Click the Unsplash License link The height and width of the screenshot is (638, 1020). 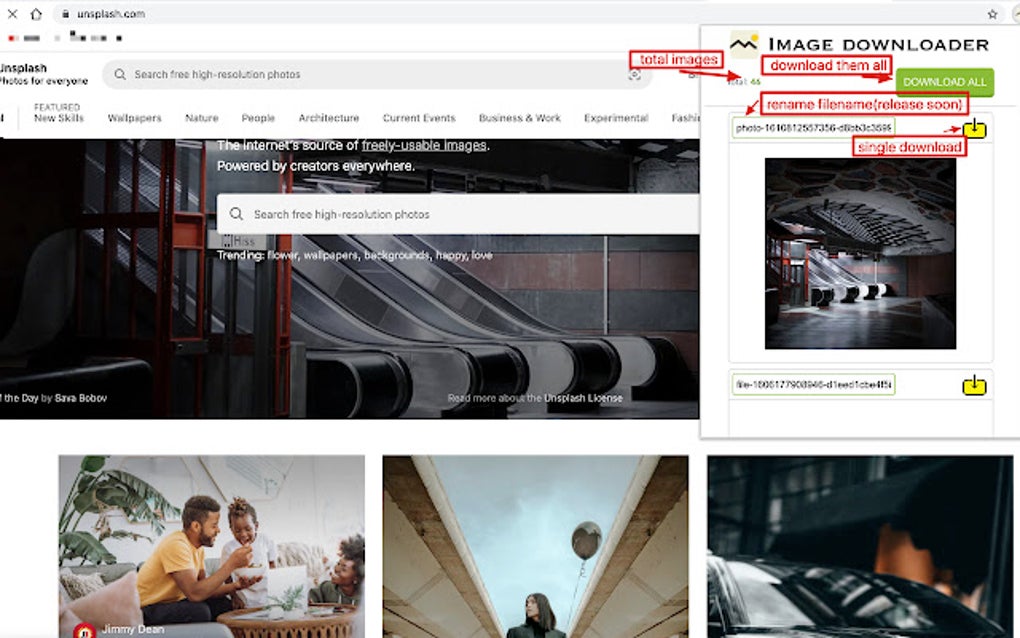[x=586, y=397]
